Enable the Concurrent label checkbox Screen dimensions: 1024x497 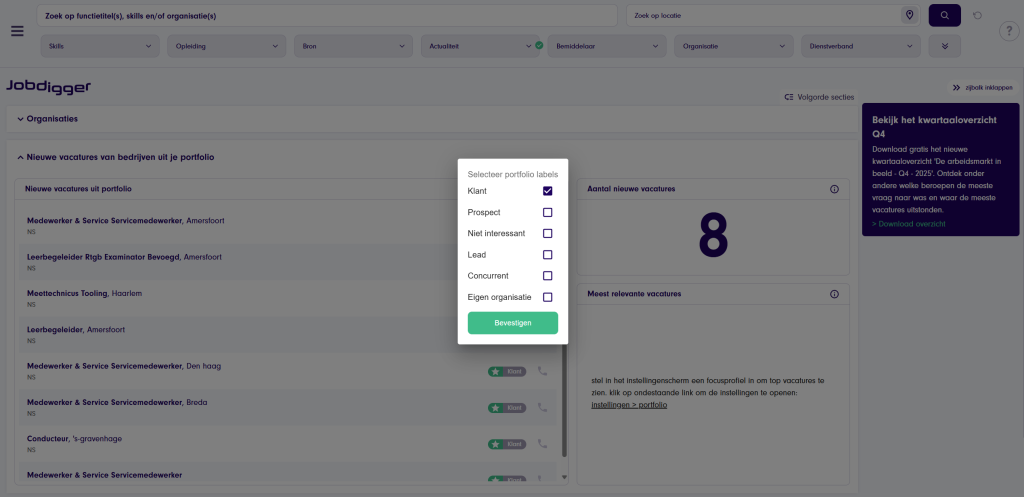(547, 276)
